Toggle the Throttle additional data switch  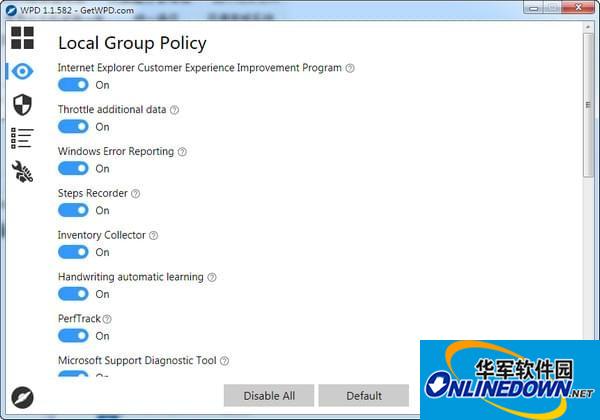point(73,127)
